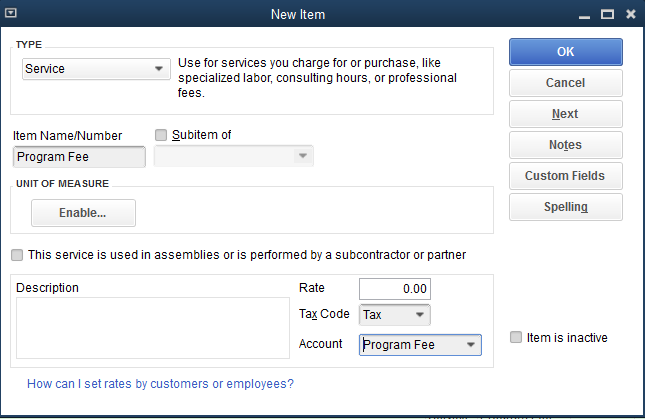Screen dimensions: 645x419
Task: Enable the subcontractor or partner service checkbox
Action: tap(17, 255)
